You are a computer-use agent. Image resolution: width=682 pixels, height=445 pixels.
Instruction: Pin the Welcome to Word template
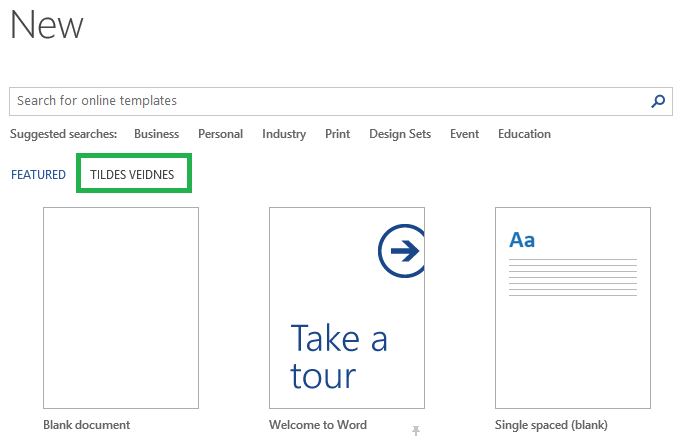(416, 430)
